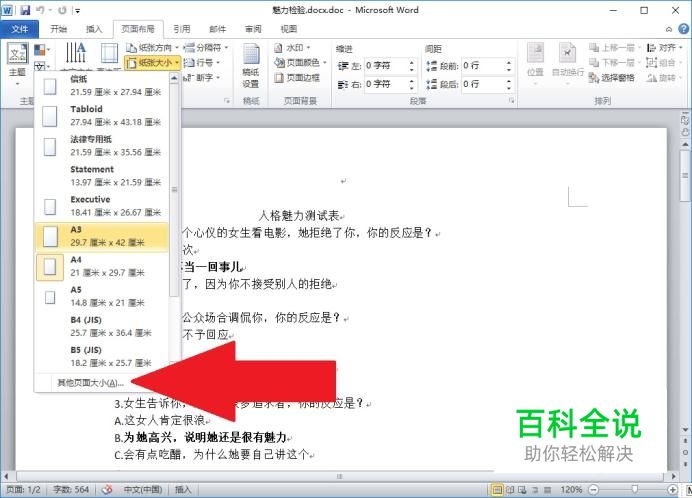Open the line numbers (行号) dropdown
692x498 pixels.
tap(202, 62)
